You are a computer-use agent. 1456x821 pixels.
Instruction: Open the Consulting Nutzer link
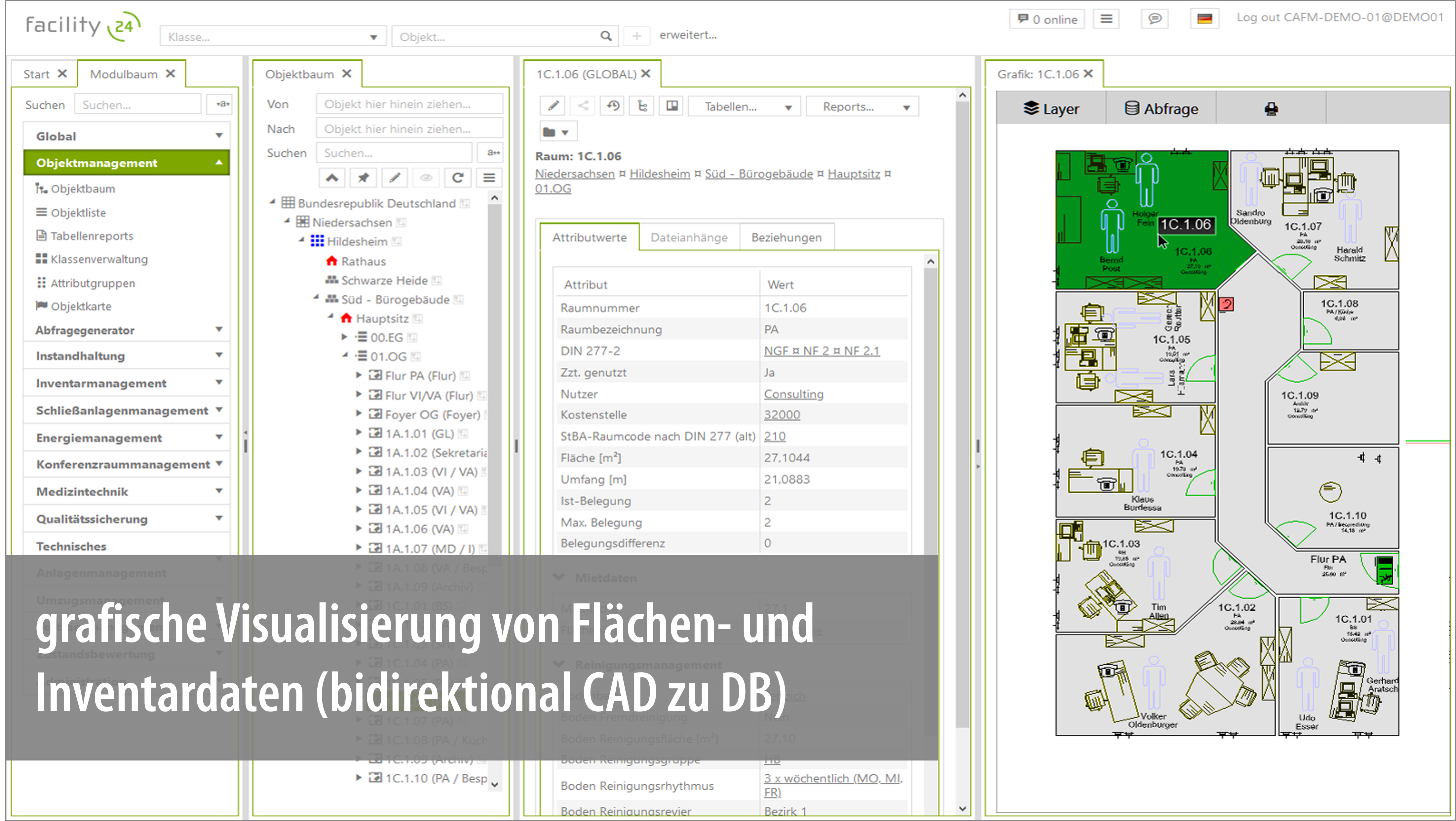(793, 394)
